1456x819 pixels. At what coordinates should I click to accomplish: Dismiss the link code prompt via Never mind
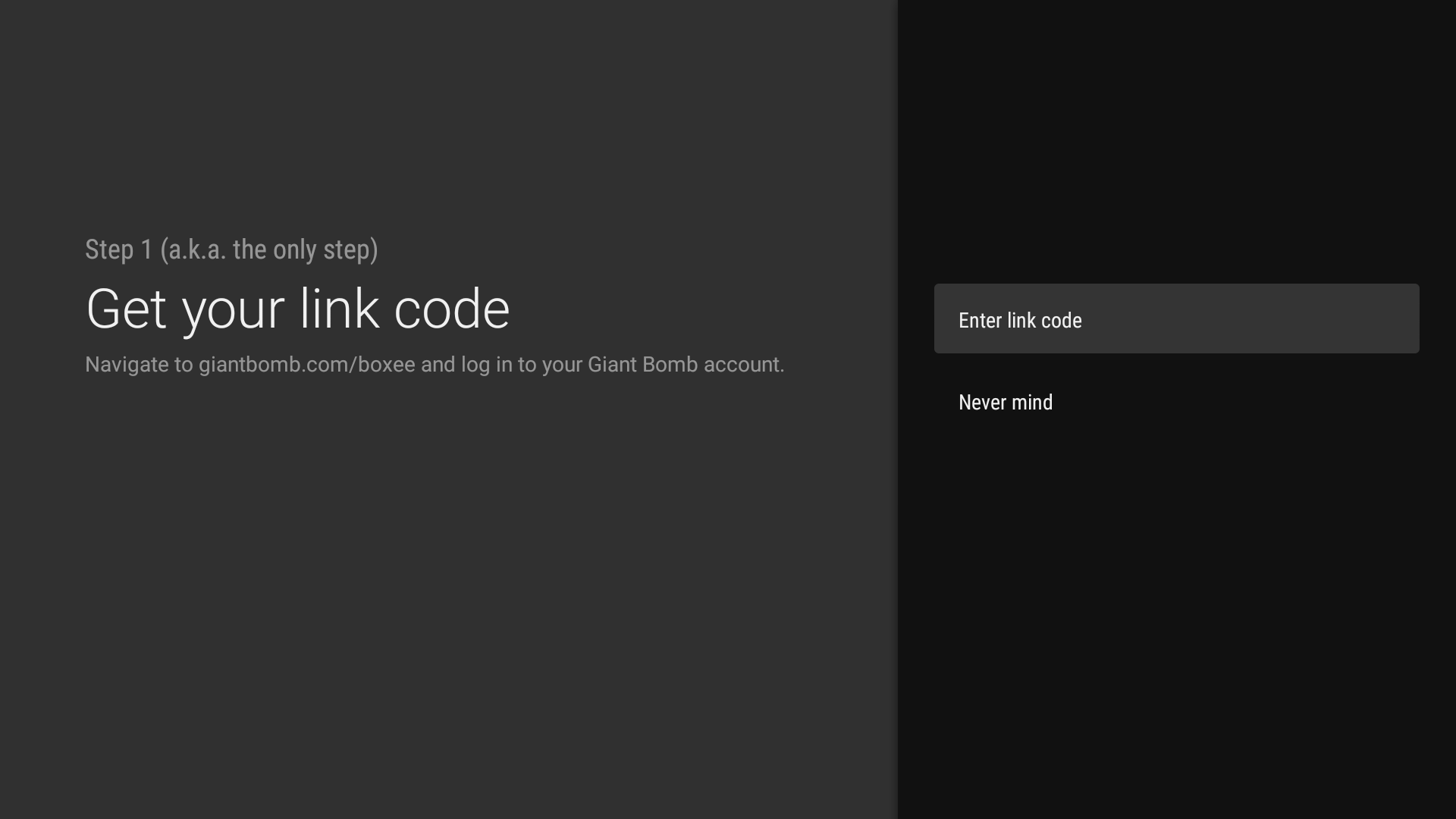click(x=1005, y=402)
